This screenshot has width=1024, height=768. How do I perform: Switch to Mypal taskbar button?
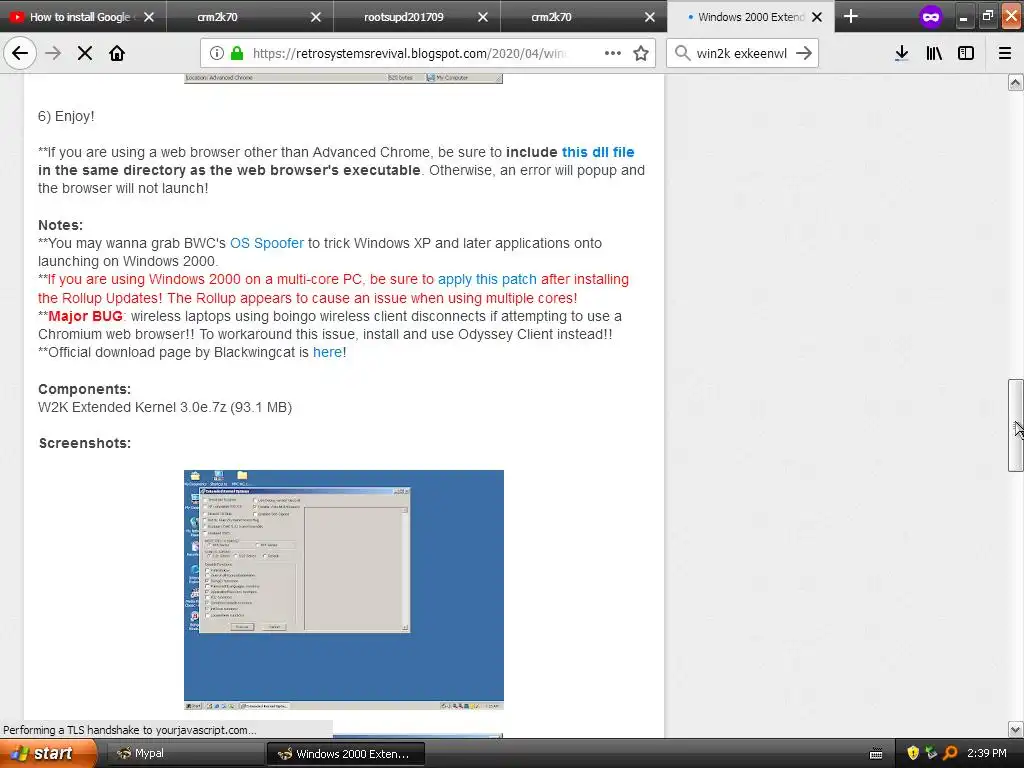185,754
